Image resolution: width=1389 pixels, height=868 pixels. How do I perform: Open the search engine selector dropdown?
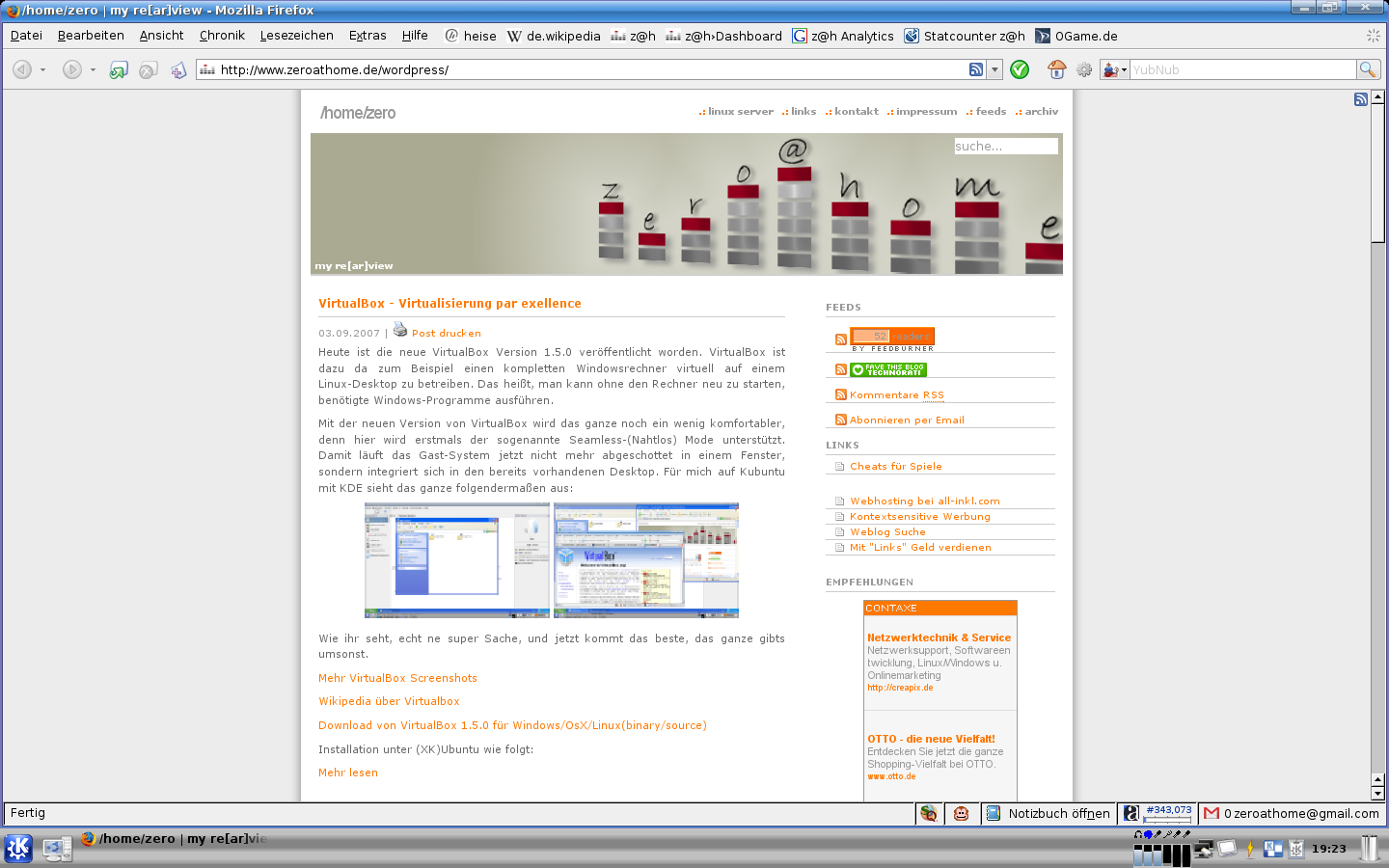click(x=1115, y=69)
